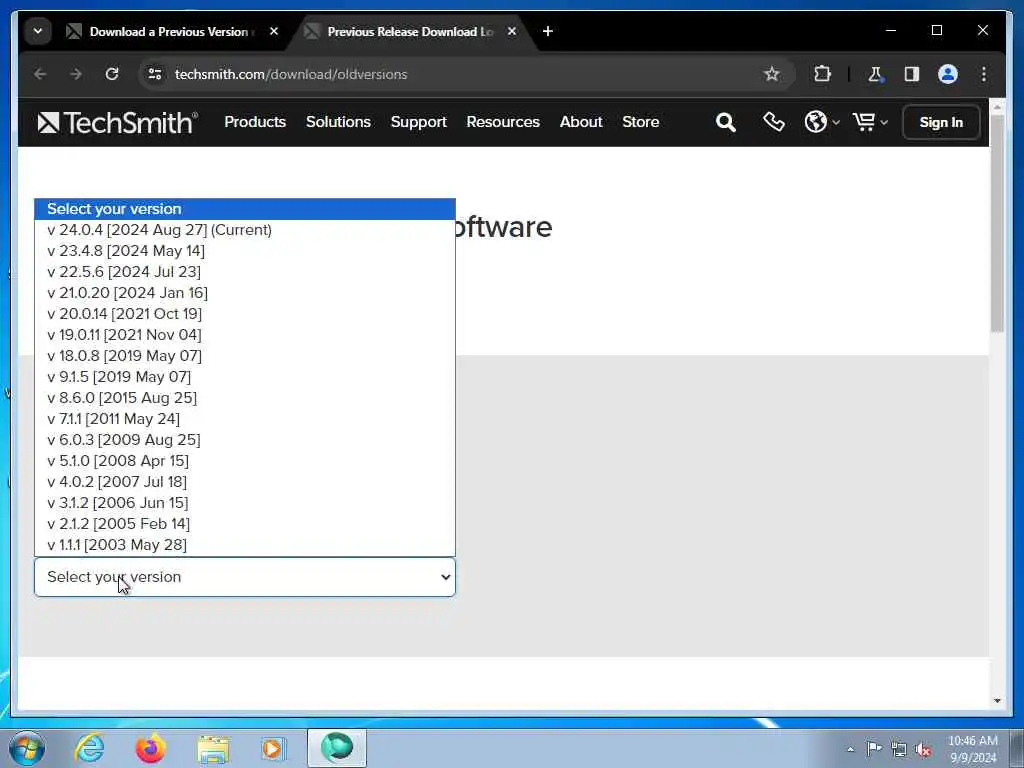Open the Resources menu
1024x768 pixels.
click(x=503, y=122)
